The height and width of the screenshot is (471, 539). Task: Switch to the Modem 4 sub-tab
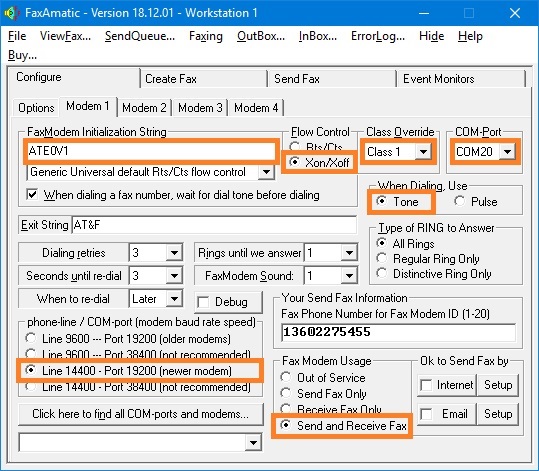coord(256,108)
